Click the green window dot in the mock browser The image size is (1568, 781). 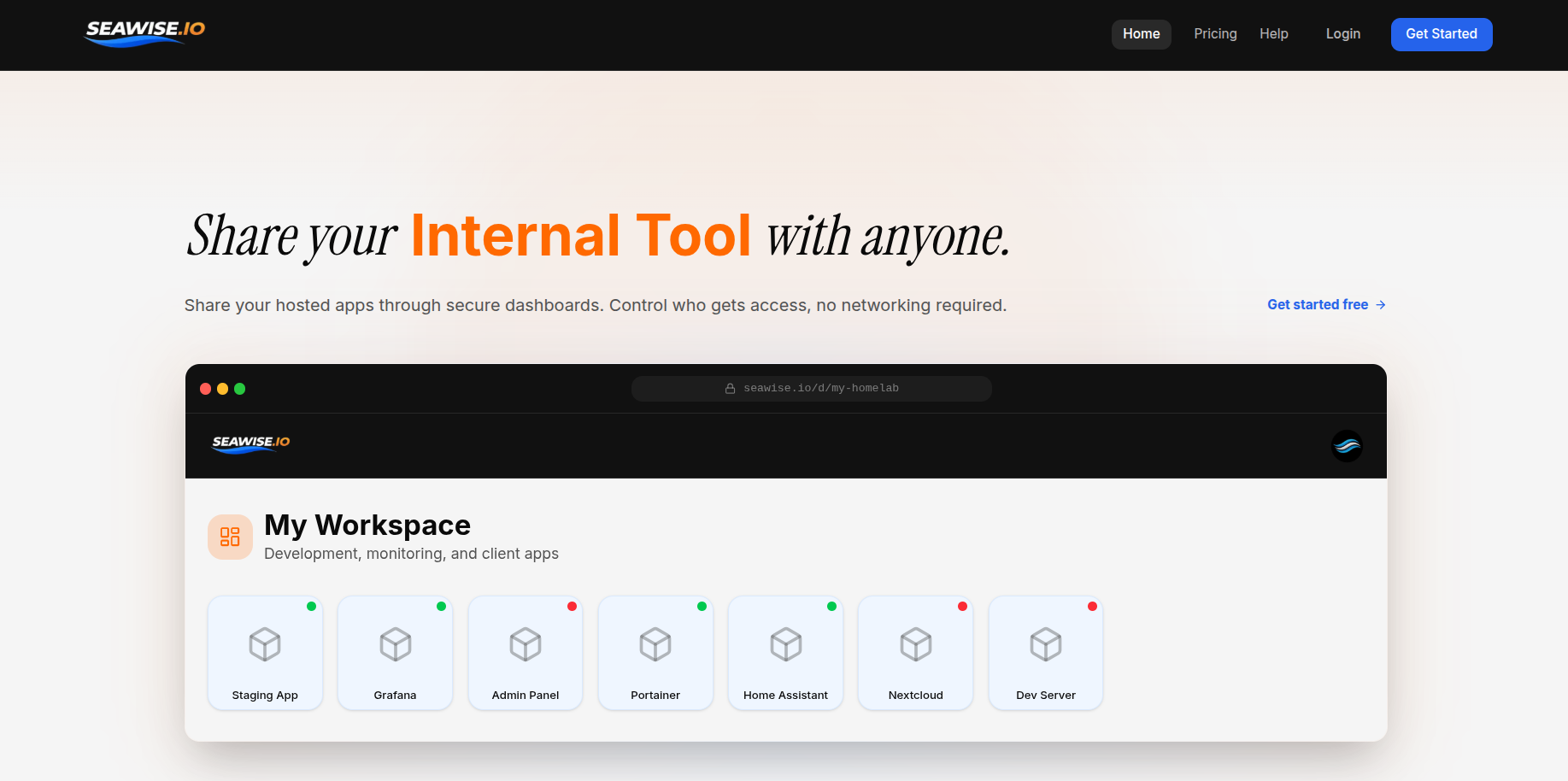(239, 389)
